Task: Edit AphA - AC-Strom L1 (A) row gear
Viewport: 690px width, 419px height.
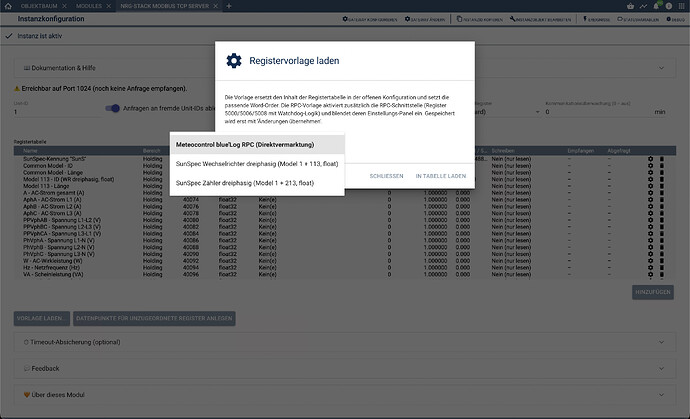Action: point(650,200)
